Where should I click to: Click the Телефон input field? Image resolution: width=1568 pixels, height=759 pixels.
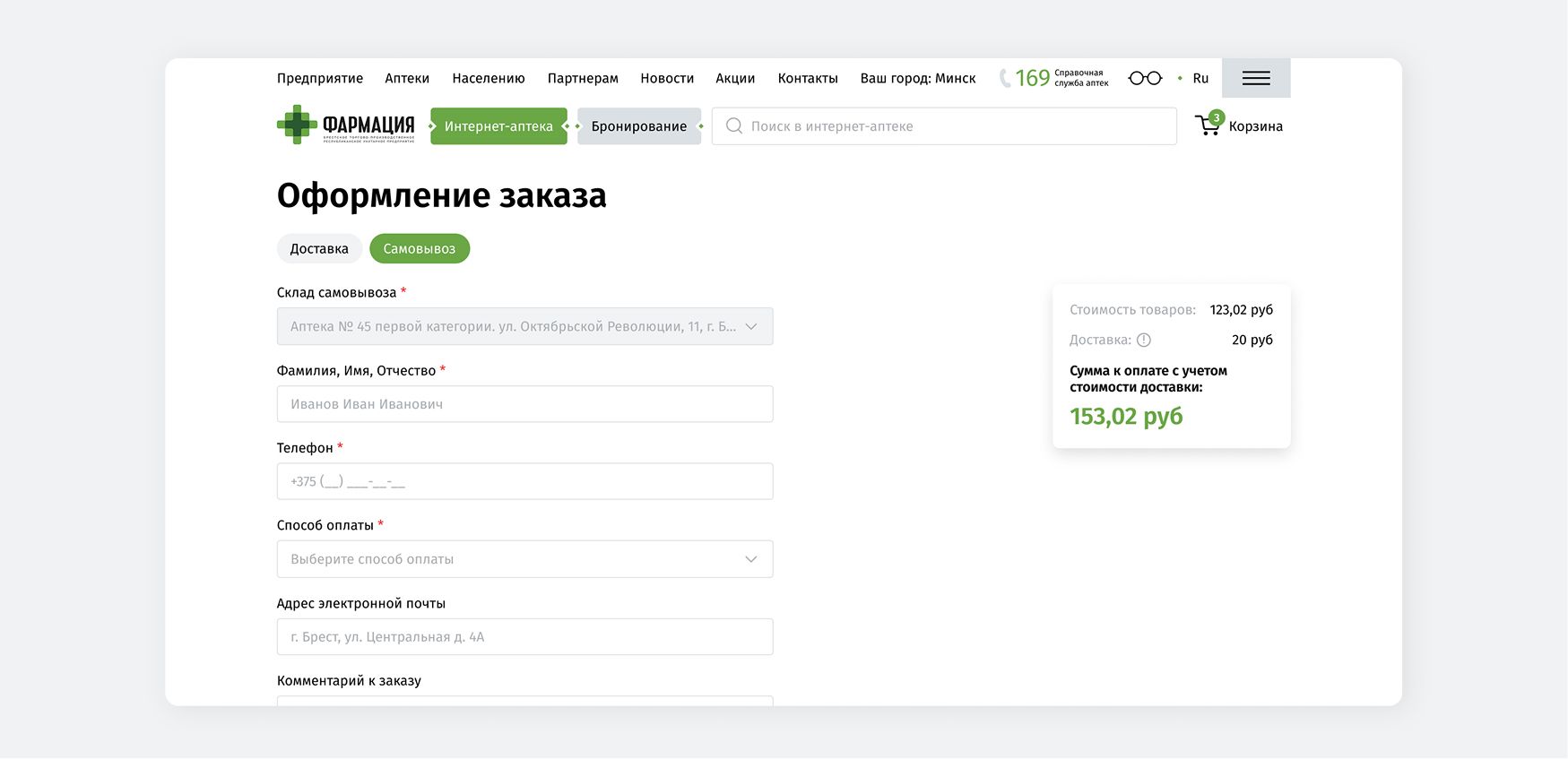524,481
